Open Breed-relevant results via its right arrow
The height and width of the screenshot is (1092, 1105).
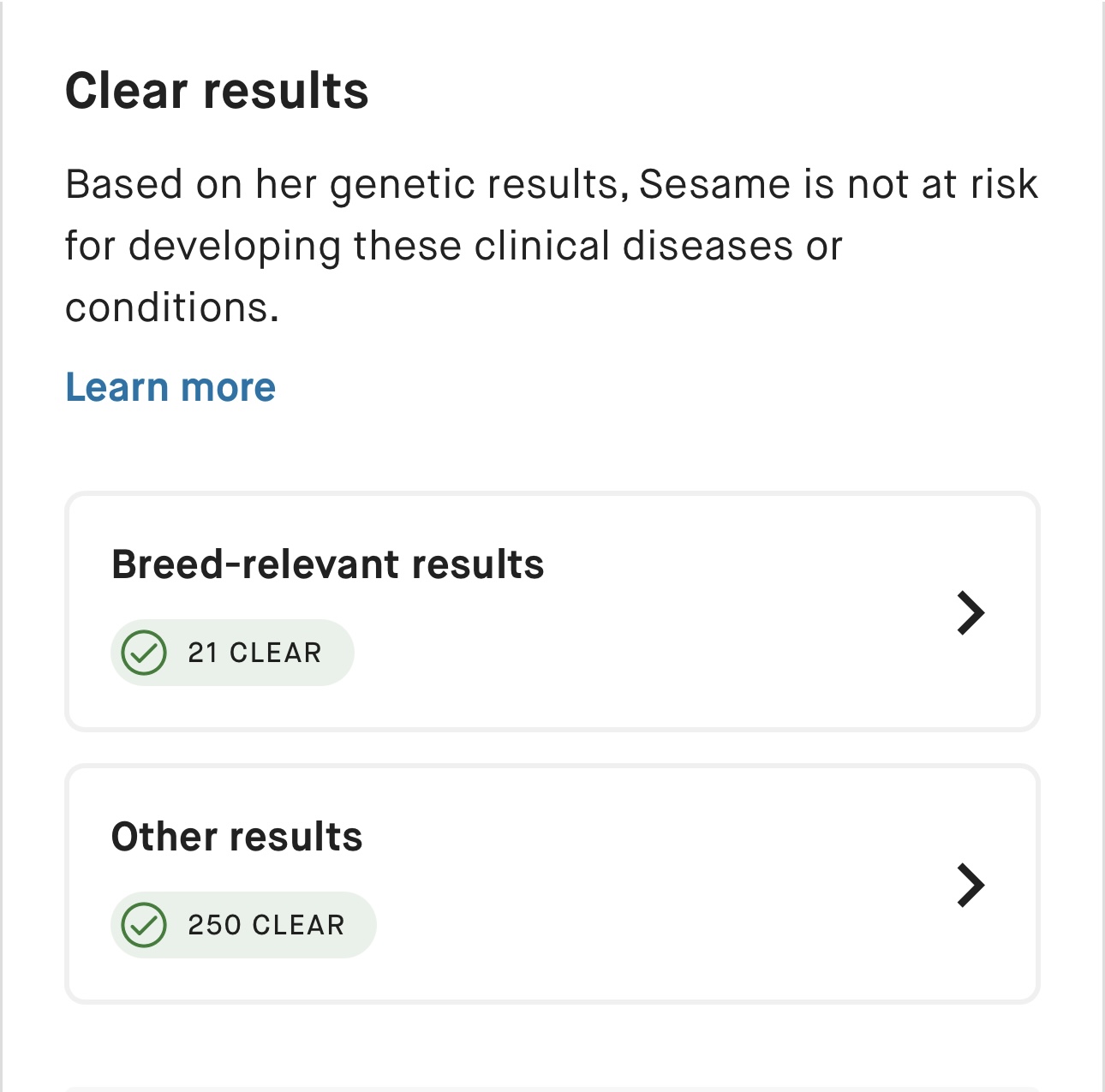(x=971, y=612)
